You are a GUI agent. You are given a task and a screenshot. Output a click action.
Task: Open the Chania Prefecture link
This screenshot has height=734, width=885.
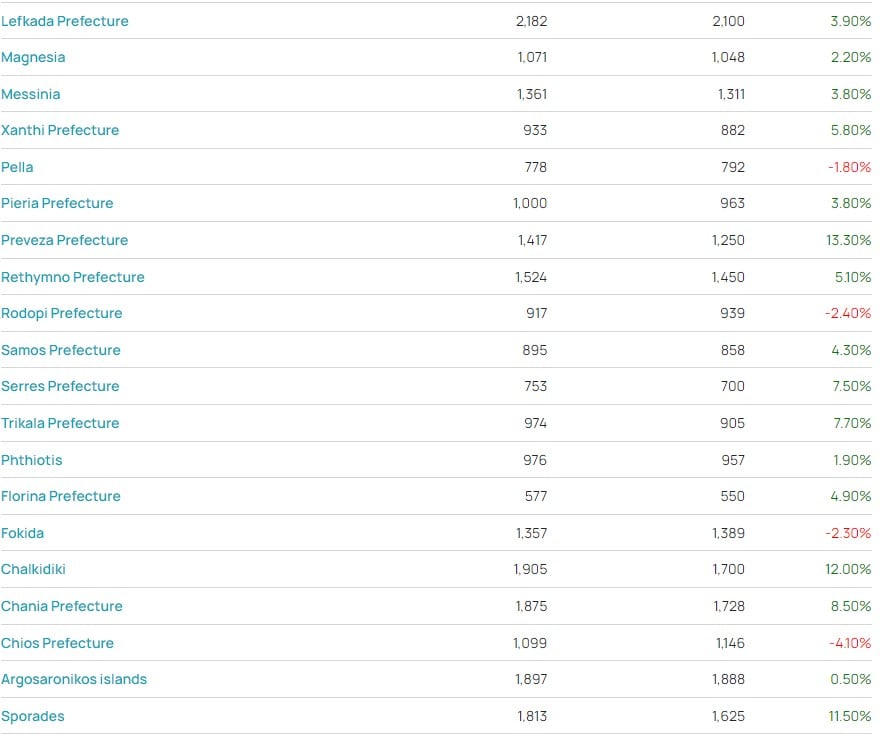pyautogui.click(x=62, y=606)
